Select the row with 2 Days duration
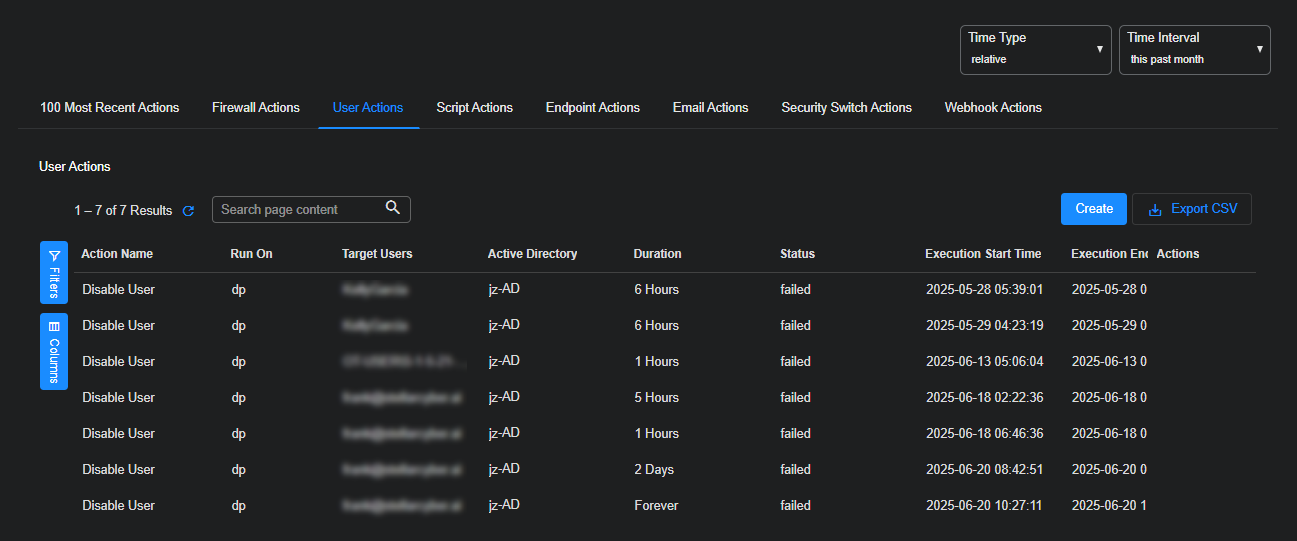Image resolution: width=1297 pixels, height=541 pixels. 654,470
